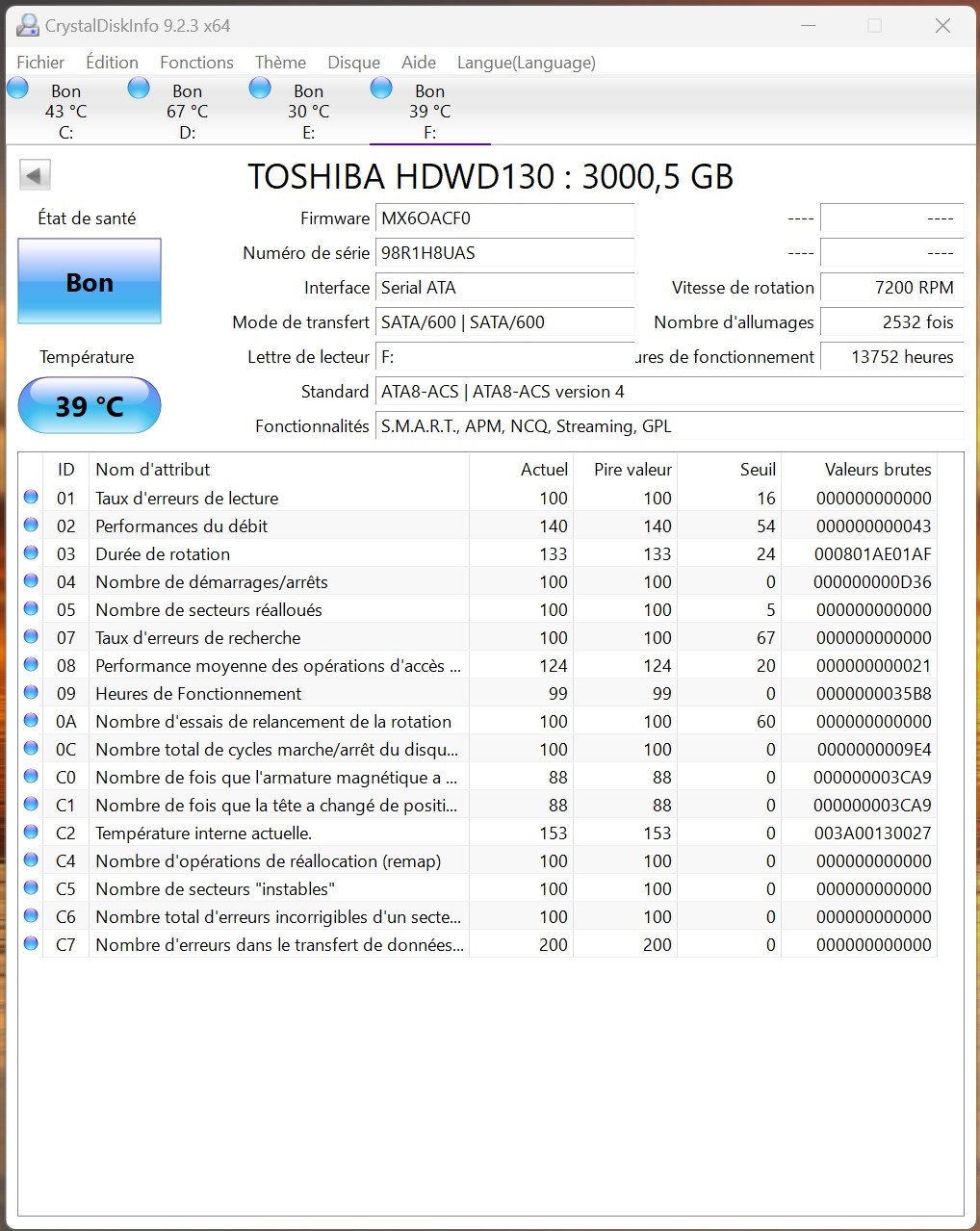Screen dimensions: 980x1231
Task: Click status dot of attribute C7 row
Action: point(31,943)
